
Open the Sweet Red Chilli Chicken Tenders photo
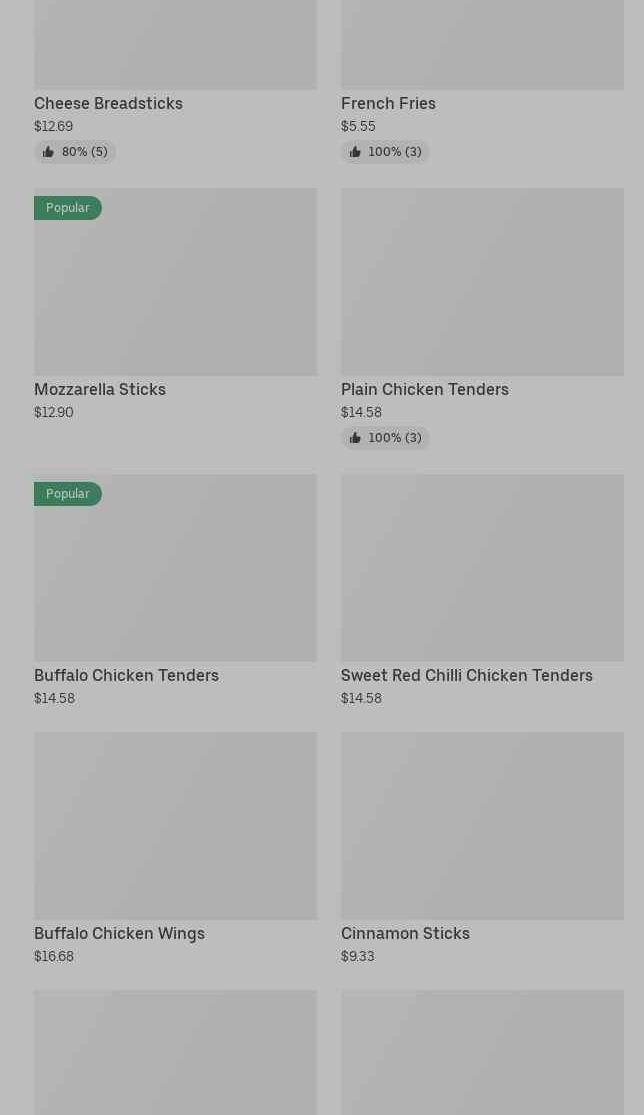[x=482, y=568]
